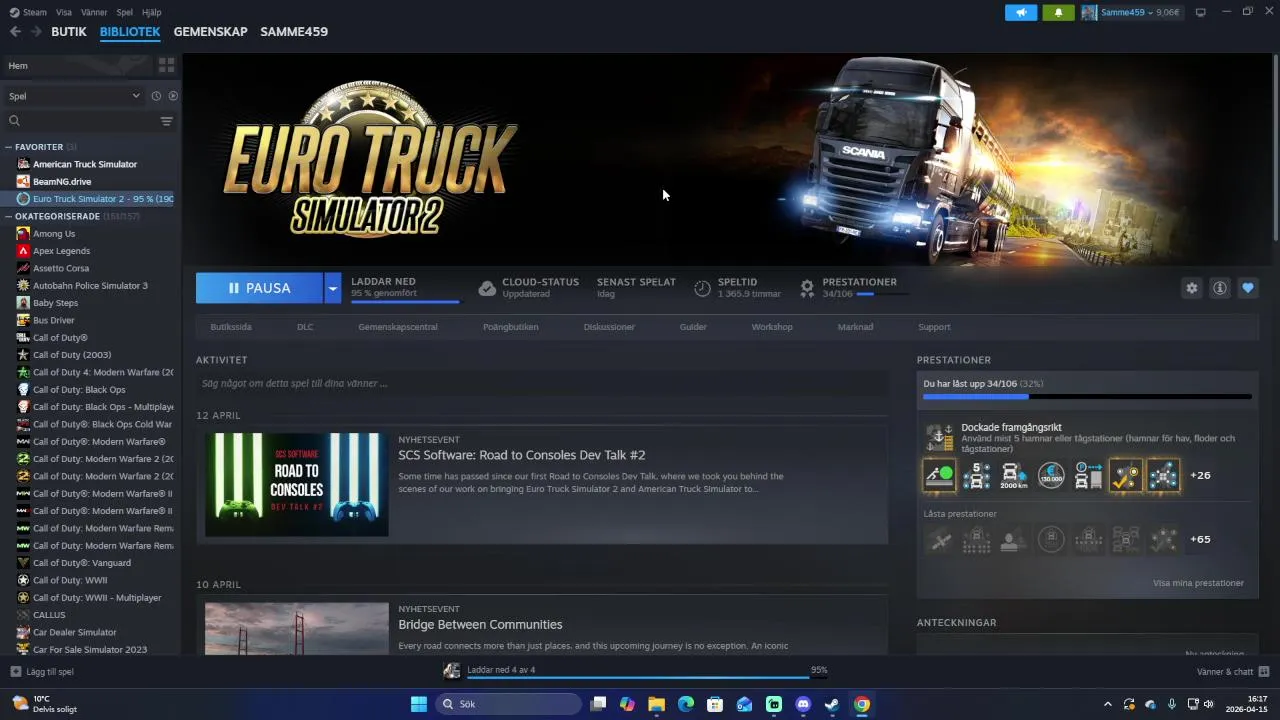
Task: Click Visa mina prestationer link
Action: [x=1198, y=583]
